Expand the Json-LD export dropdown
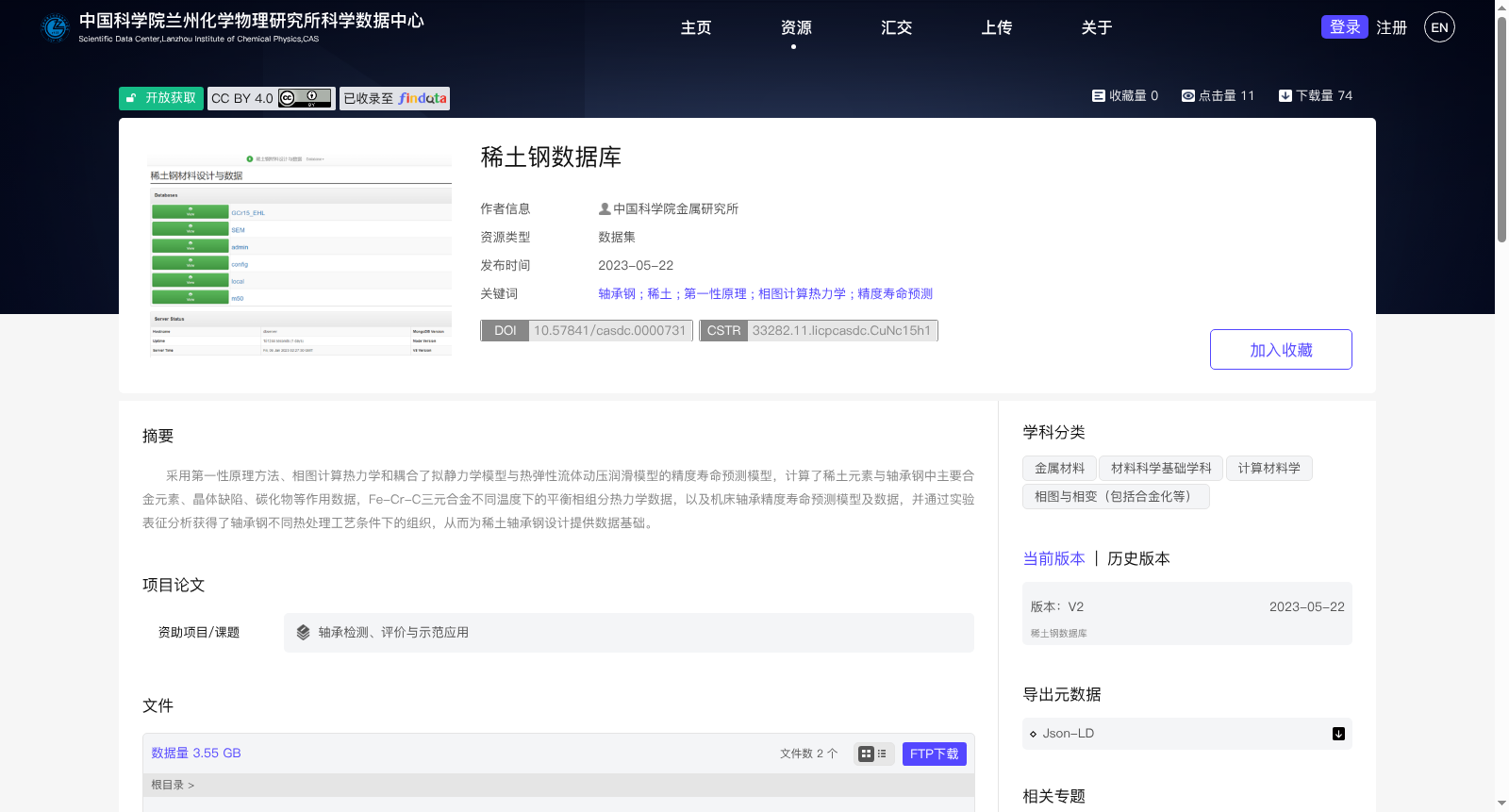This screenshot has height=812, width=1509. (1187, 734)
